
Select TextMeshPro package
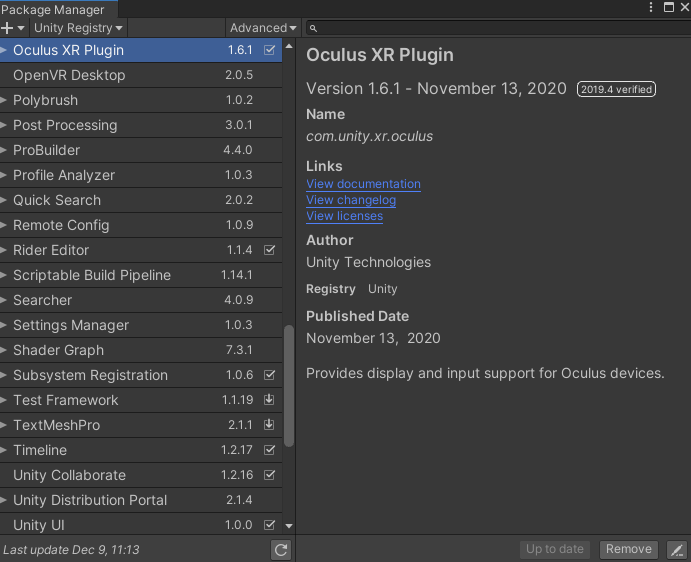point(141,425)
